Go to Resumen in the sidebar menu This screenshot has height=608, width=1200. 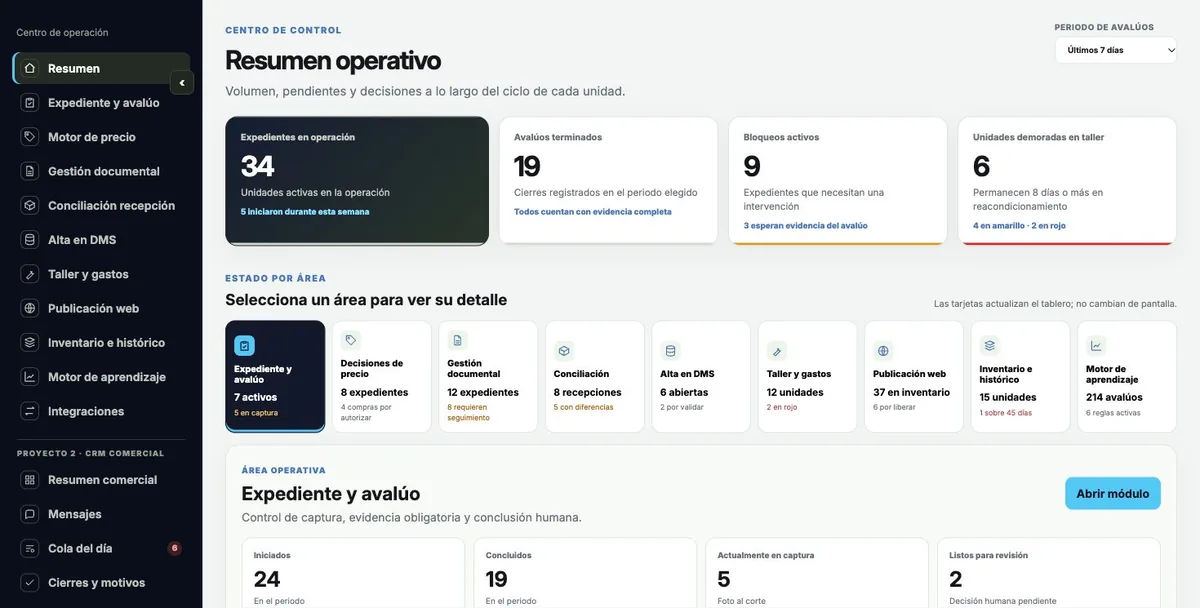pos(101,68)
